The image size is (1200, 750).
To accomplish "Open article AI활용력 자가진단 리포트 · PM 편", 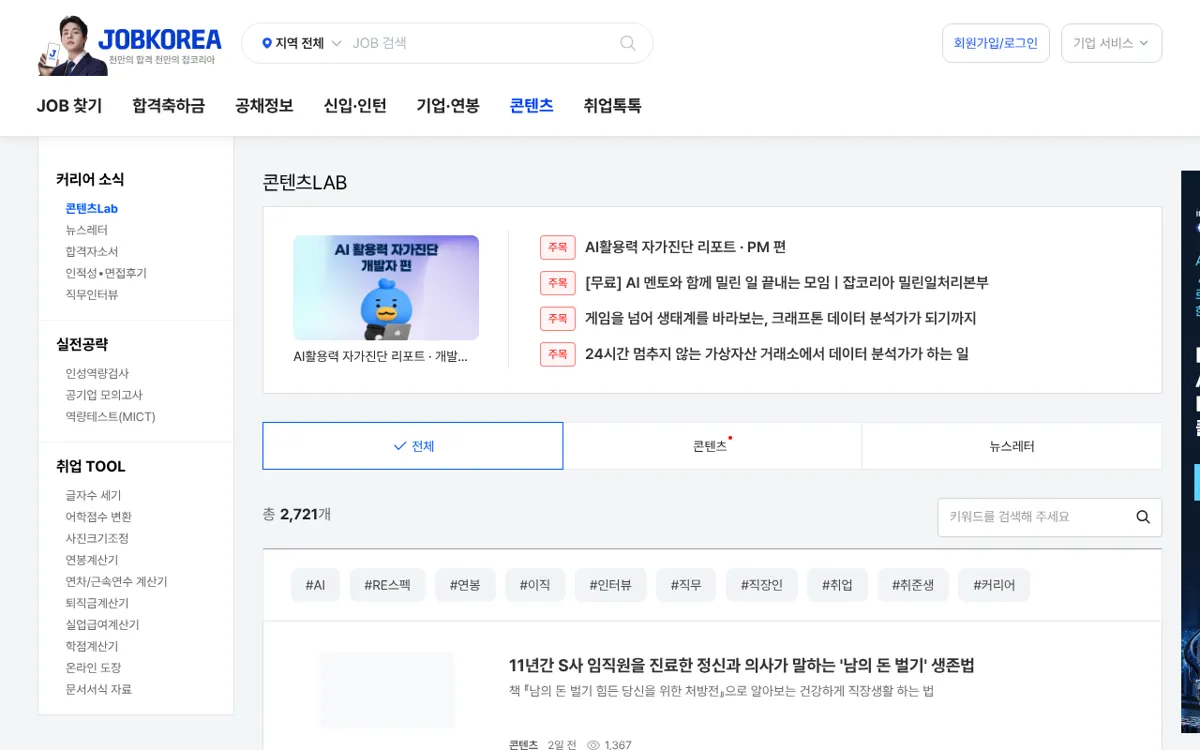I will [x=685, y=247].
